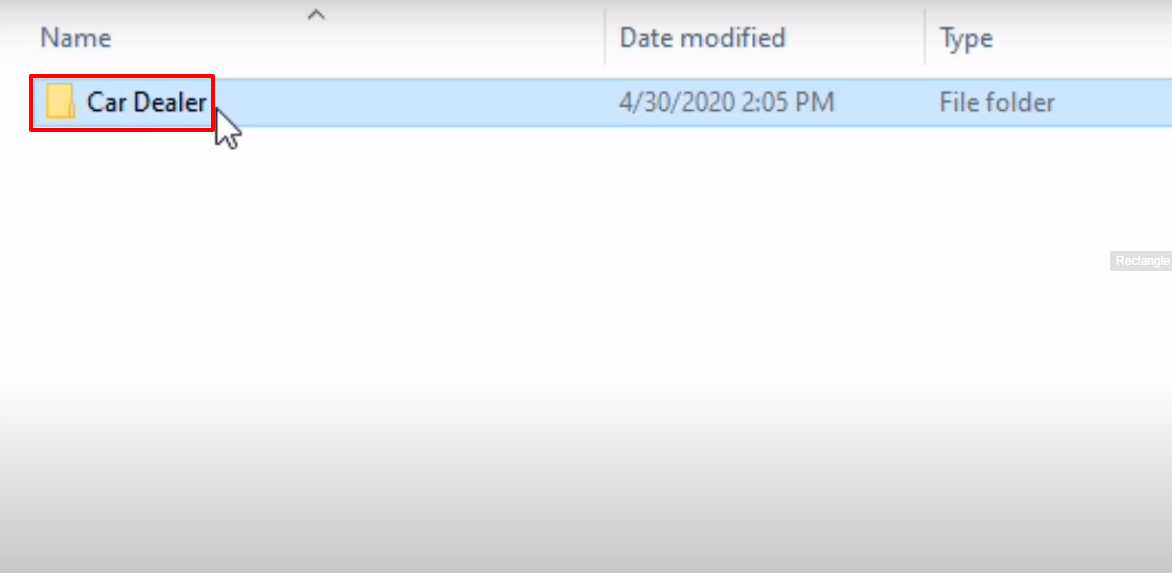
Task: Sort by Date modified column header
Action: (703, 37)
